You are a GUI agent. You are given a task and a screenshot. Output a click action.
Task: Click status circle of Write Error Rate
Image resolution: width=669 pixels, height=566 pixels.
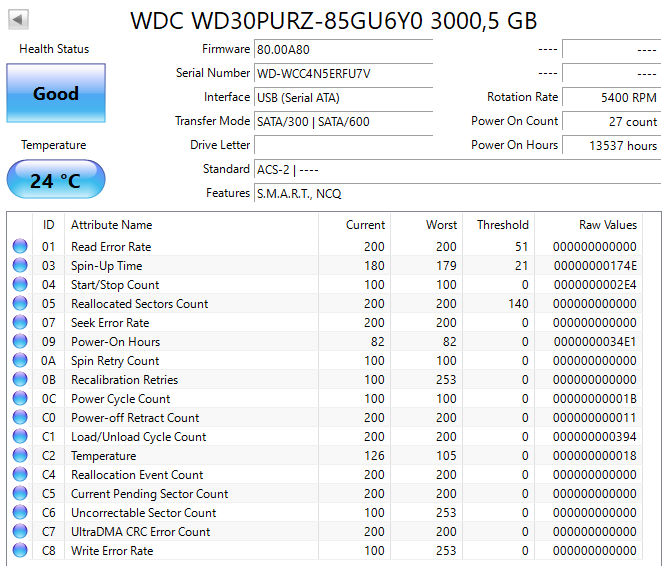[20, 550]
